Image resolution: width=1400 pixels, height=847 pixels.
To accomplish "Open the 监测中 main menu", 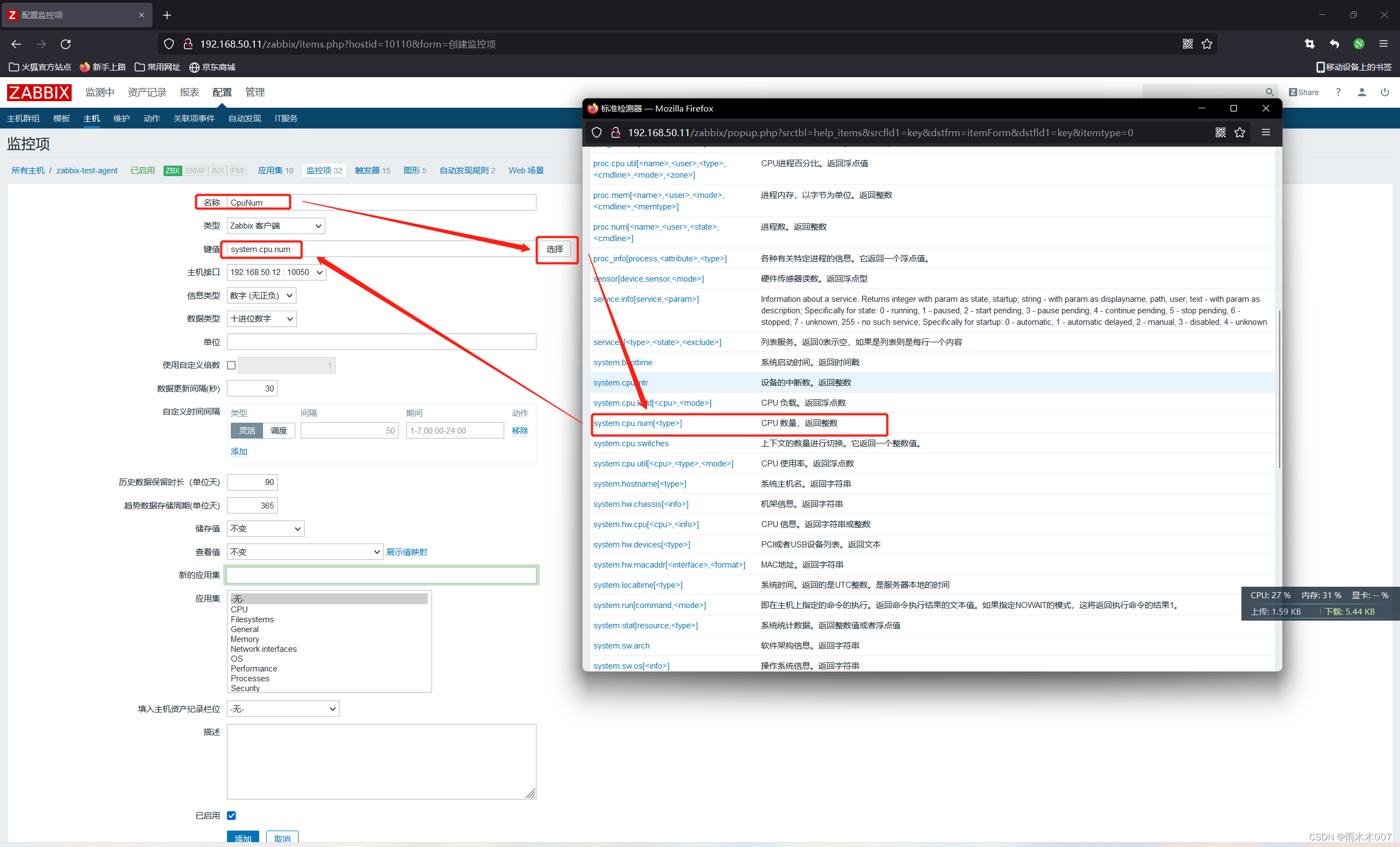I will click(100, 92).
